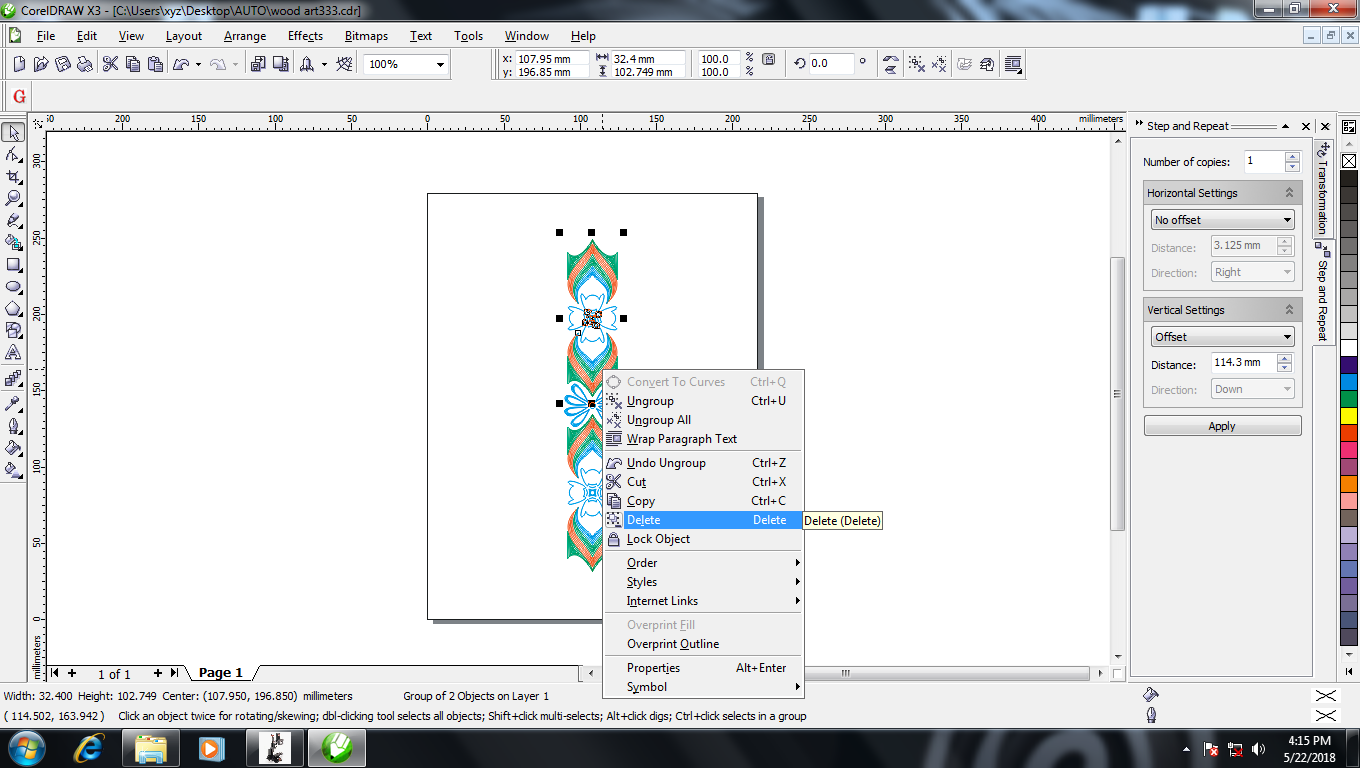Choose Delete from the context menu
The height and width of the screenshot is (768, 1360).
pos(703,520)
